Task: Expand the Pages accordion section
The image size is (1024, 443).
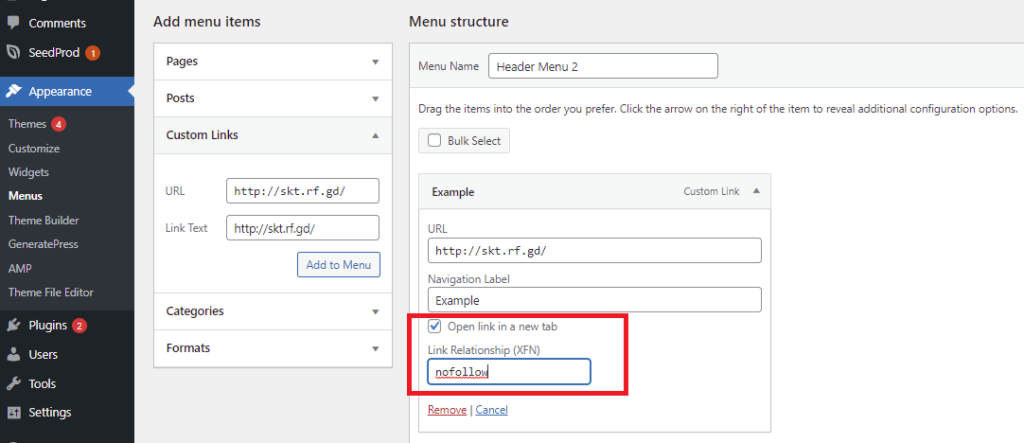Action: [x=273, y=61]
